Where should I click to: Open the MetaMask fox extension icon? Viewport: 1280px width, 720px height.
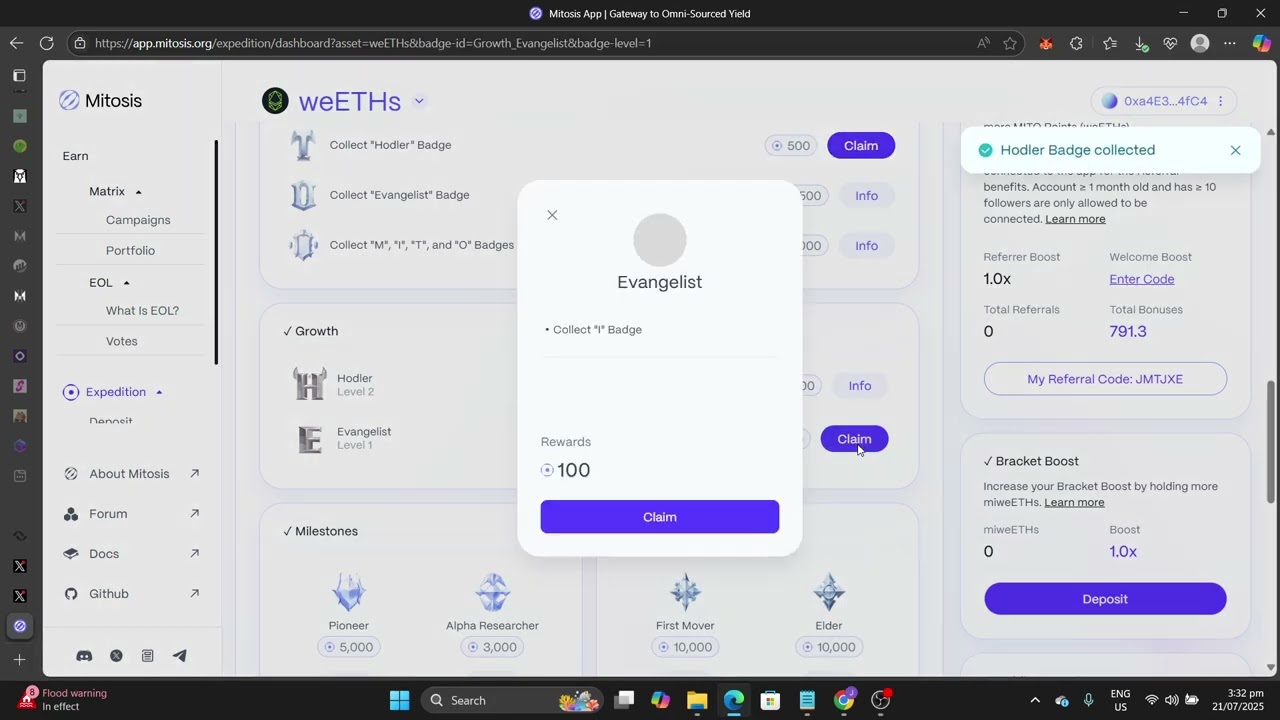click(1045, 43)
